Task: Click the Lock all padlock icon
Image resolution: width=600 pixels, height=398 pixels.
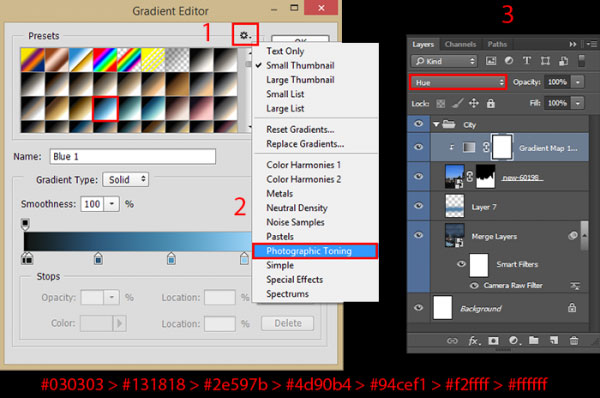Action: 491,103
